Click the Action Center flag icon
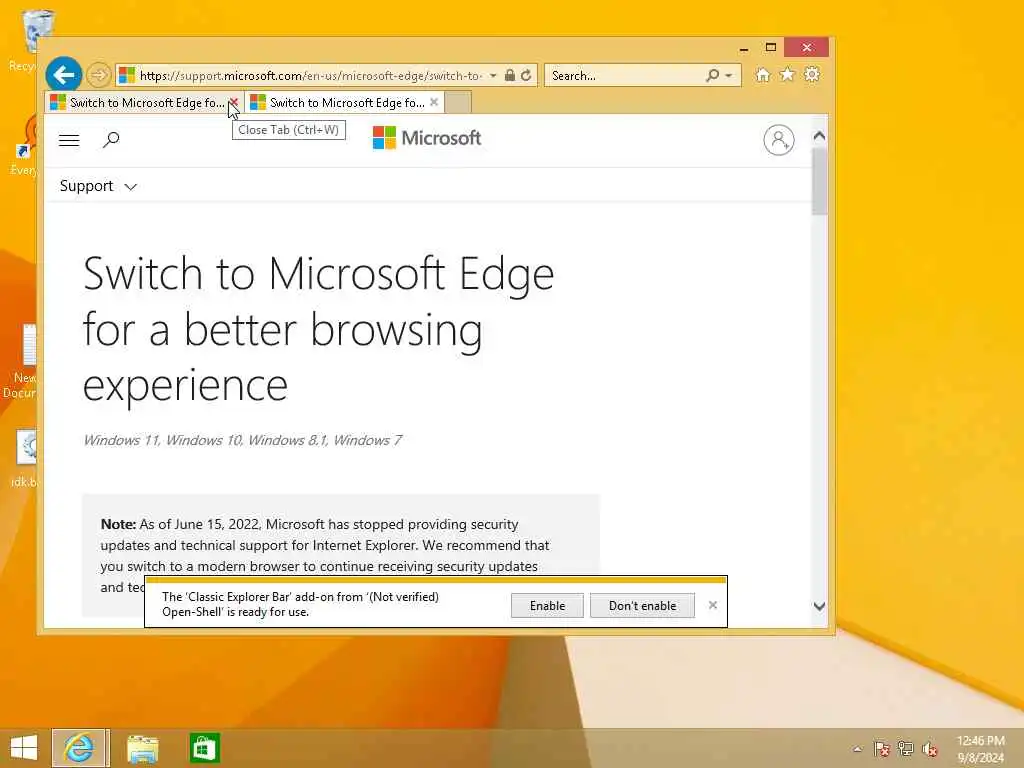1024x768 pixels. (x=881, y=749)
